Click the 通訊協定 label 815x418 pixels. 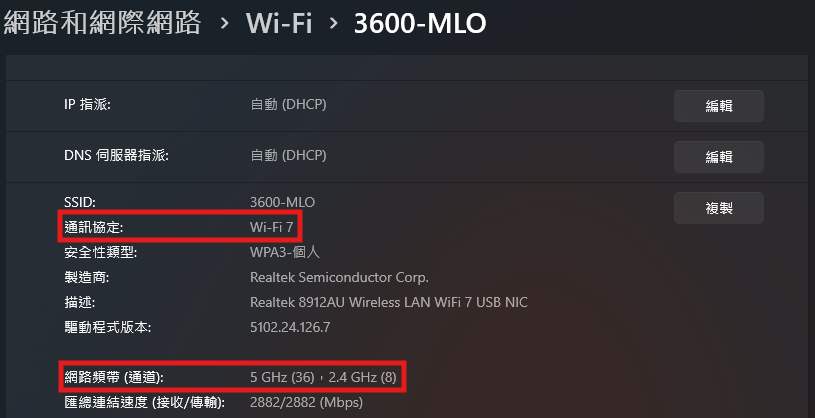[x=100, y=227]
